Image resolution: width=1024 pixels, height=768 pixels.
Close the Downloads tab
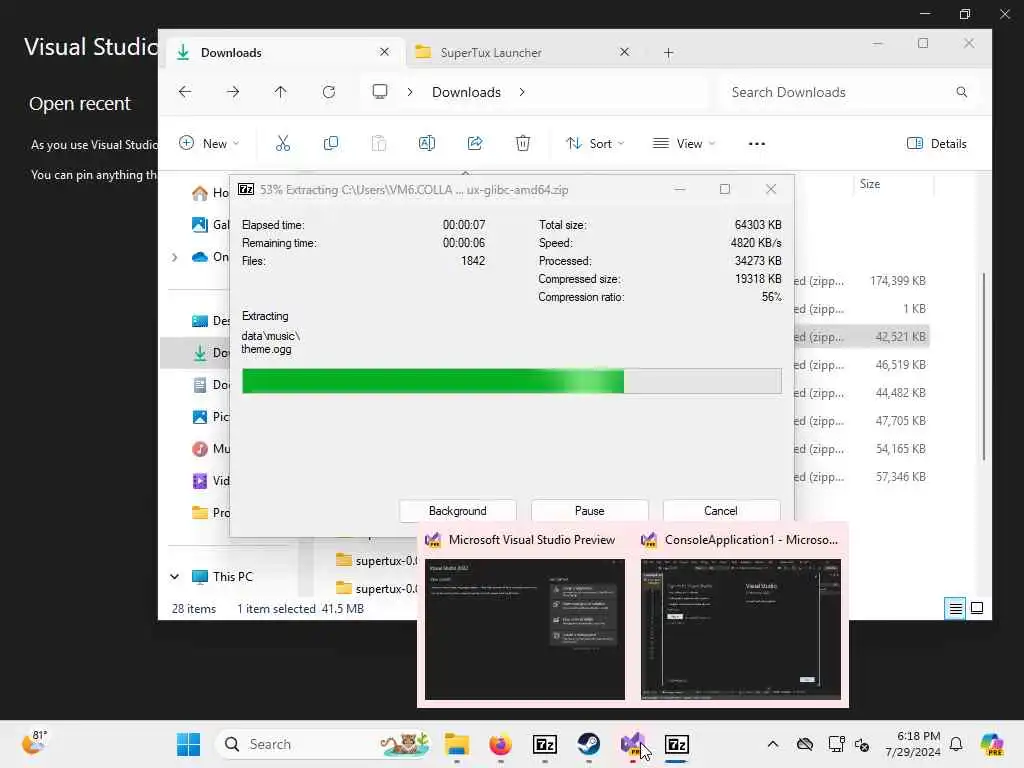pyautogui.click(x=384, y=52)
